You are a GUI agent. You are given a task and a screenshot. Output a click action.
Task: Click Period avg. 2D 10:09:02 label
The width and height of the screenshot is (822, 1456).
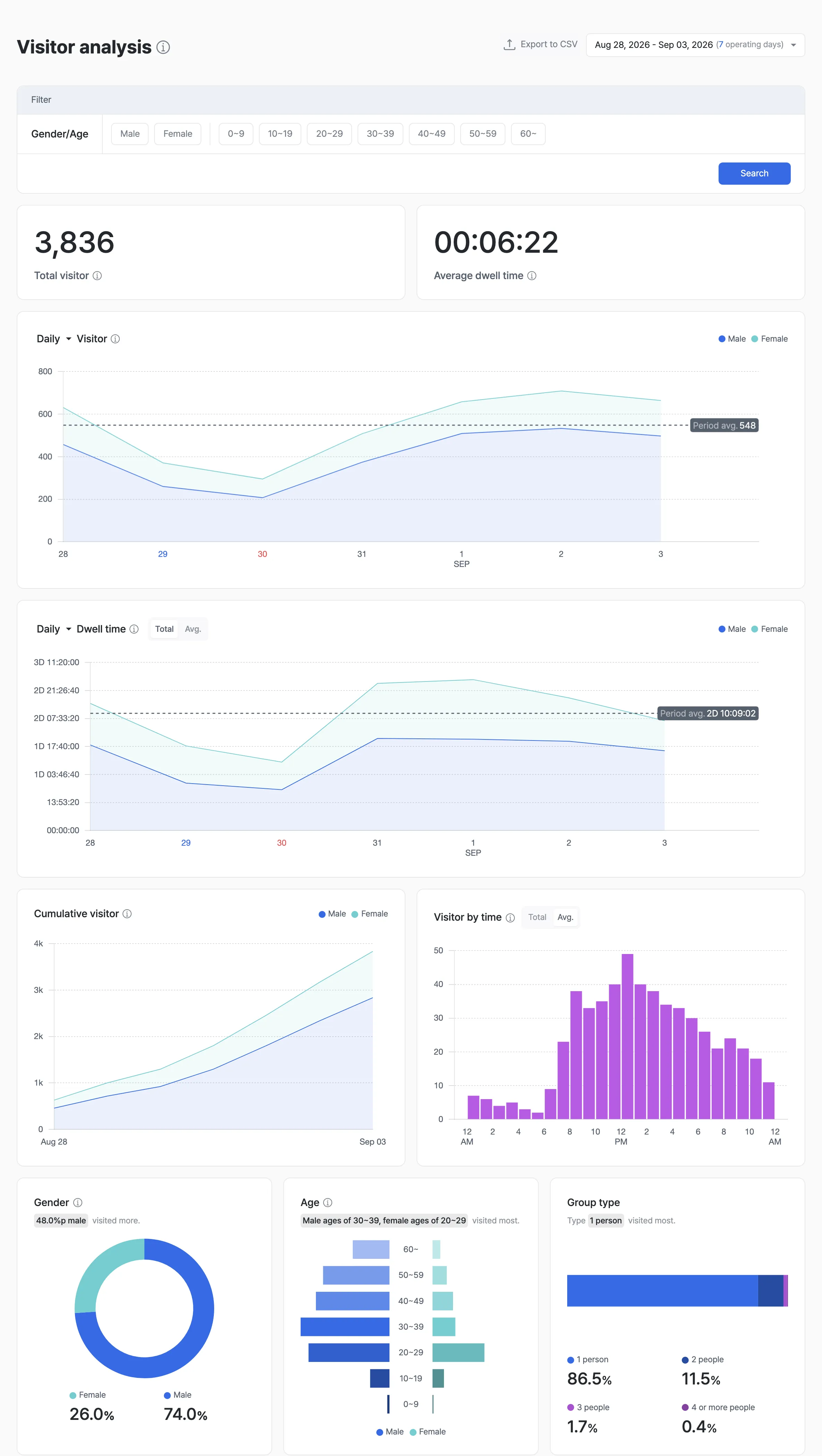[x=708, y=713]
